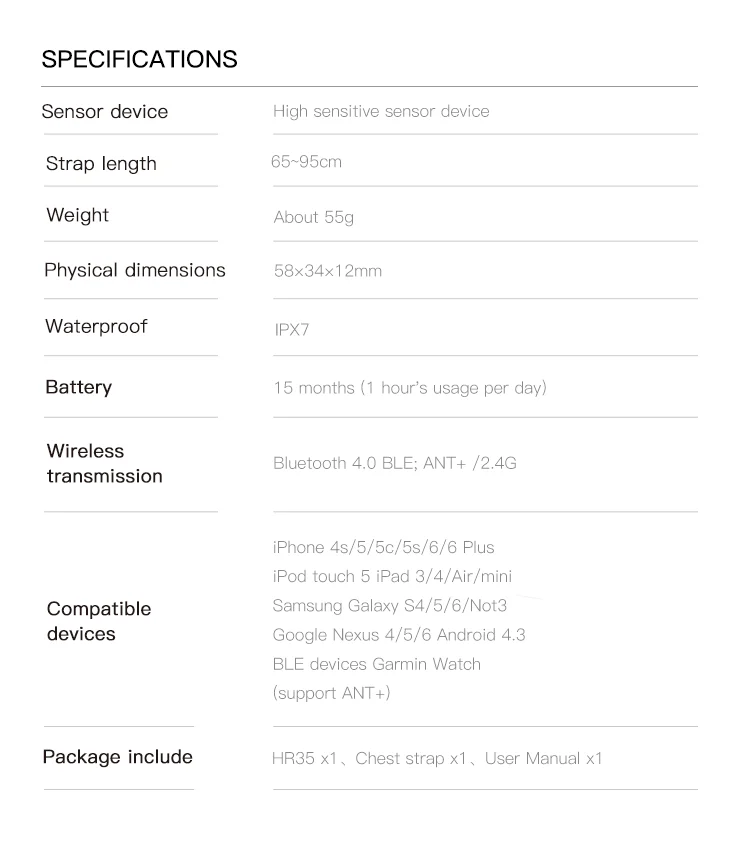Select the Strap length label
Image resolution: width=750 pixels, height=850 pixels.
click(x=101, y=164)
